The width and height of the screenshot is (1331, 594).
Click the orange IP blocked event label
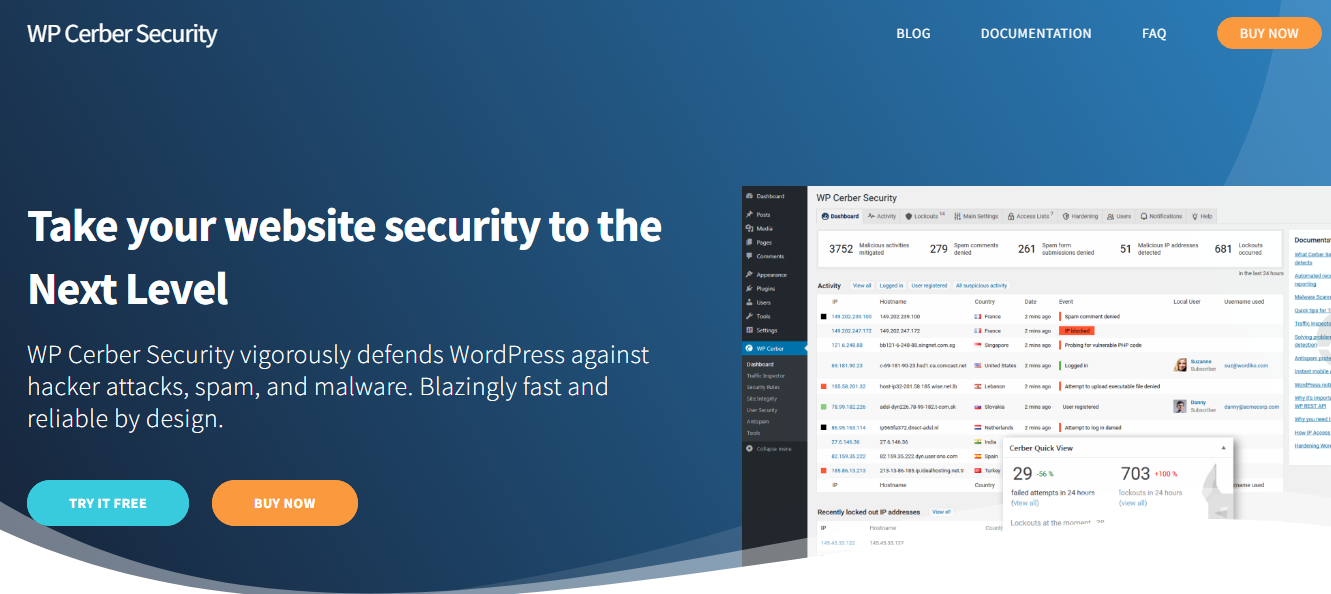[x=1078, y=330]
